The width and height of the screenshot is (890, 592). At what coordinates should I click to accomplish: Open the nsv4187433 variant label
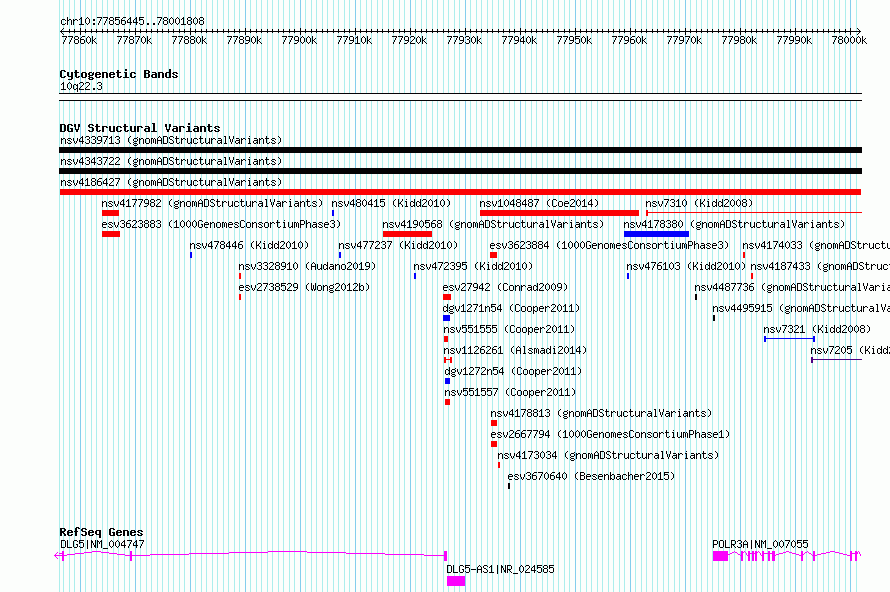(x=820, y=266)
